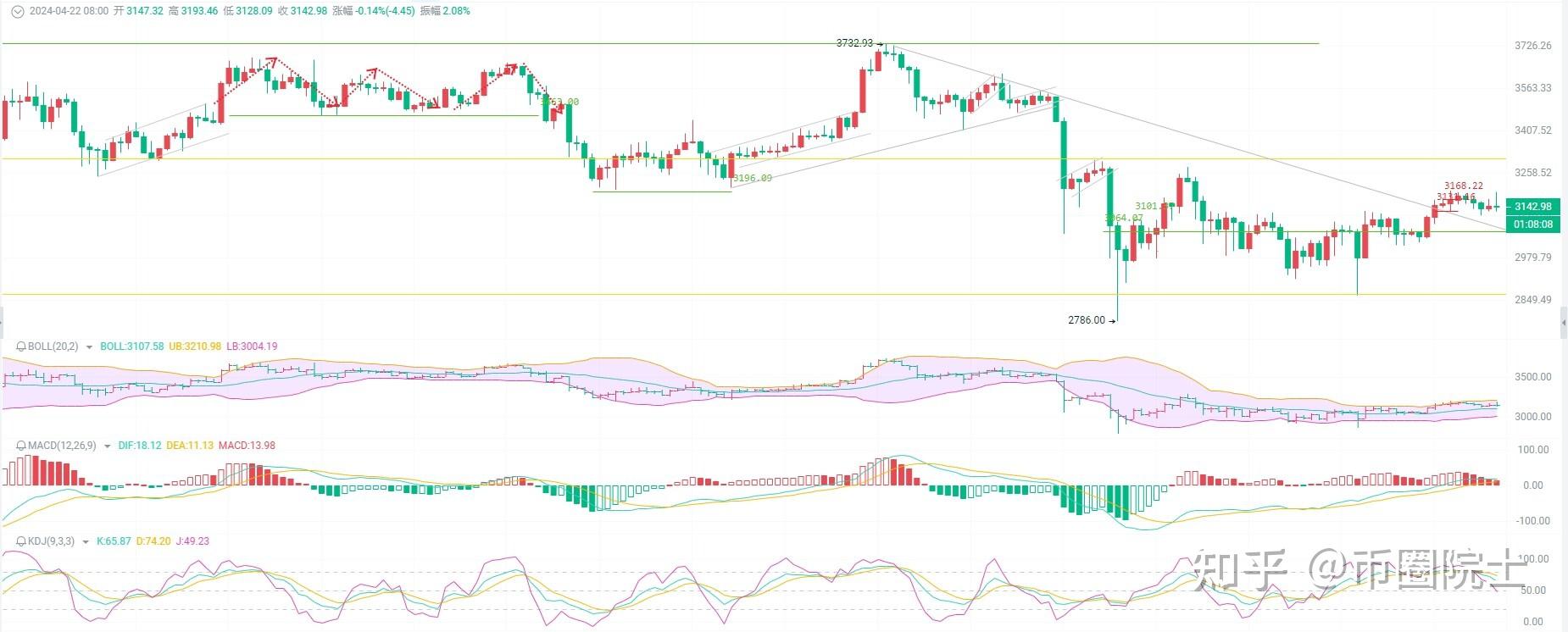The image size is (1568, 632).
Task: Click the 2024-04-22 08:00 timestamp
Action: [x=70, y=11]
